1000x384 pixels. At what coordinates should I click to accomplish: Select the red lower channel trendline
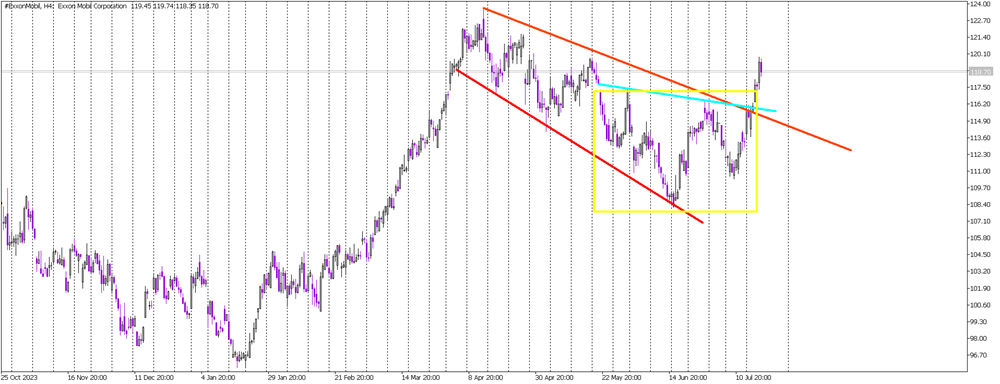click(580, 146)
